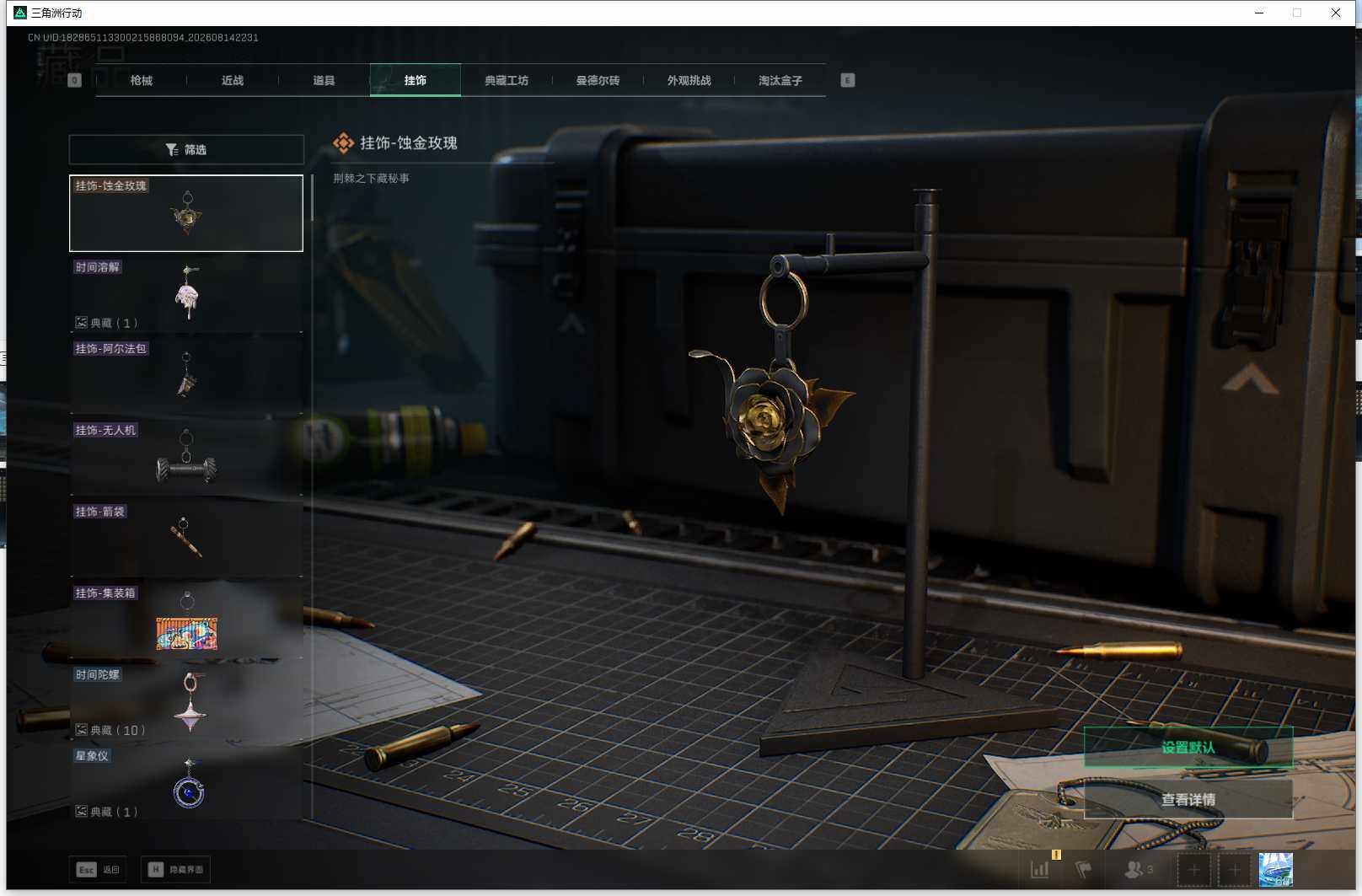The width and height of the screenshot is (1362, 896).
Task: Choose the 挂饰-阿尔法包 charm
Action: (186, 376)
